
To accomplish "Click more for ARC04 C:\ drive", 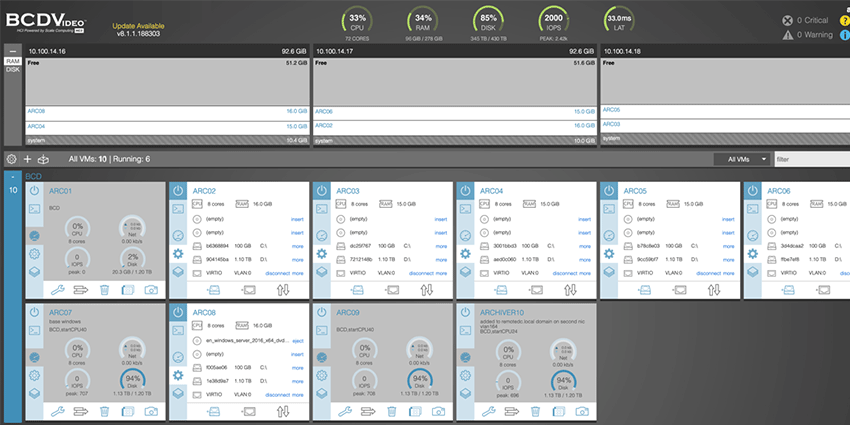I will click(585, 246).
